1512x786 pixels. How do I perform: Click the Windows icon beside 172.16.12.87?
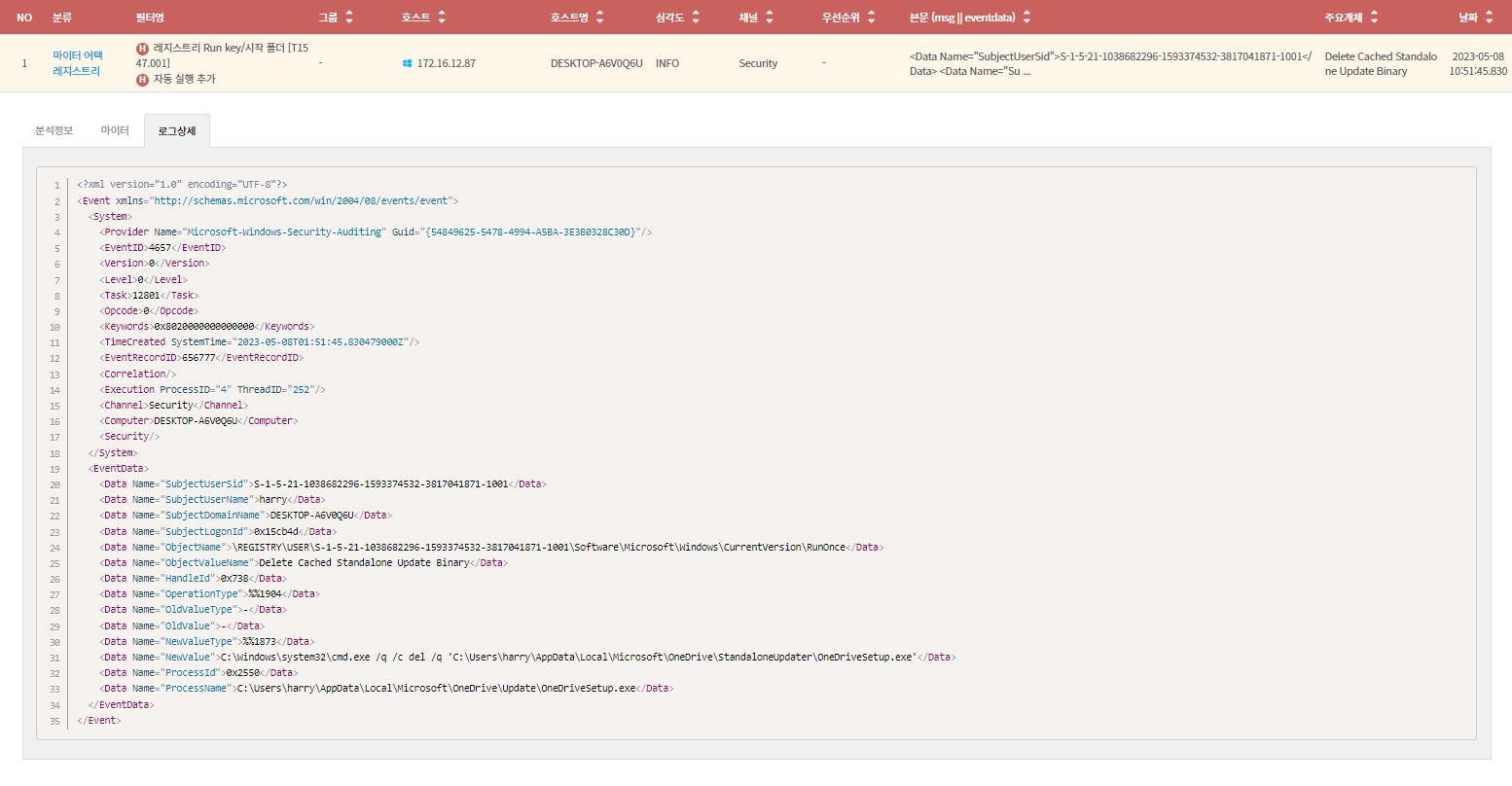tap(407, 63)
